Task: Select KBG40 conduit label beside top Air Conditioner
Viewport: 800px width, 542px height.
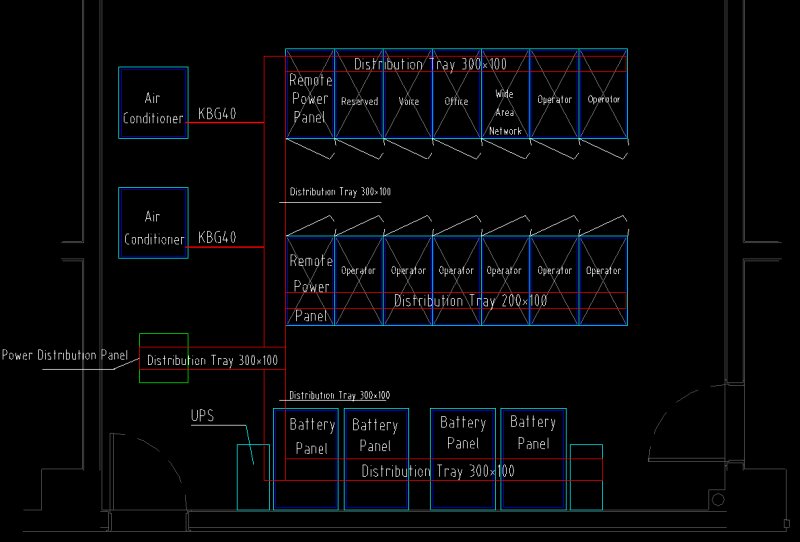Action: pos(217,113)
